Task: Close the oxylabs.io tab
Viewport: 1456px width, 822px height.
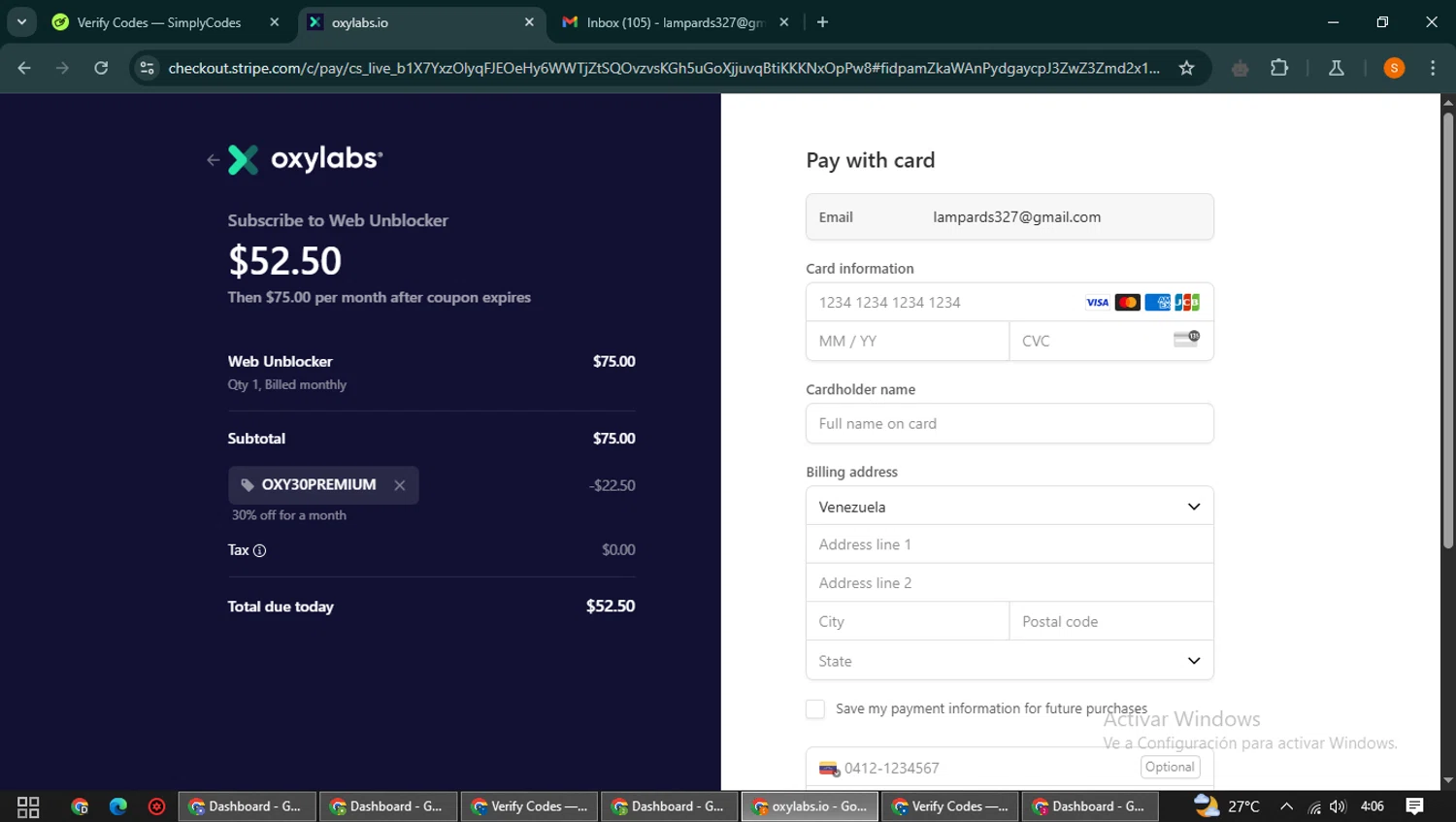Action: click(x=529, y=22)
